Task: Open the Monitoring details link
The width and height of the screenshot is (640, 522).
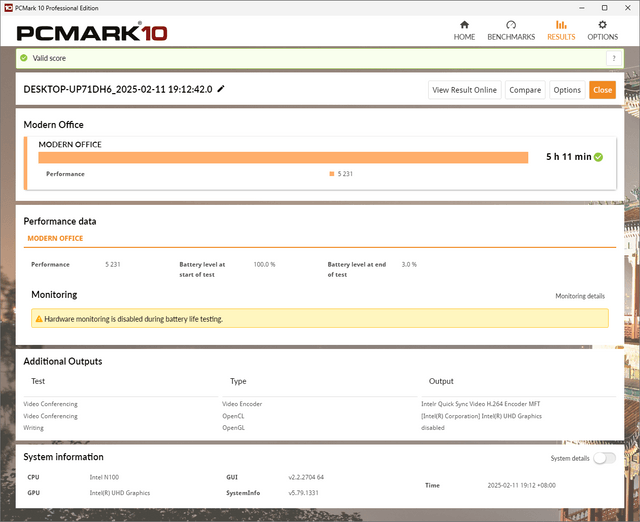Action: pyautogui.click(x=580, y=296)
